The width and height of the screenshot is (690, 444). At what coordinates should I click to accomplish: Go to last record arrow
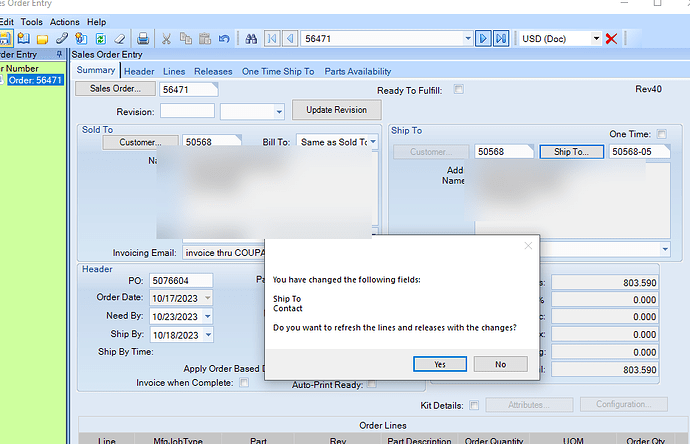[x=501, y=39]
